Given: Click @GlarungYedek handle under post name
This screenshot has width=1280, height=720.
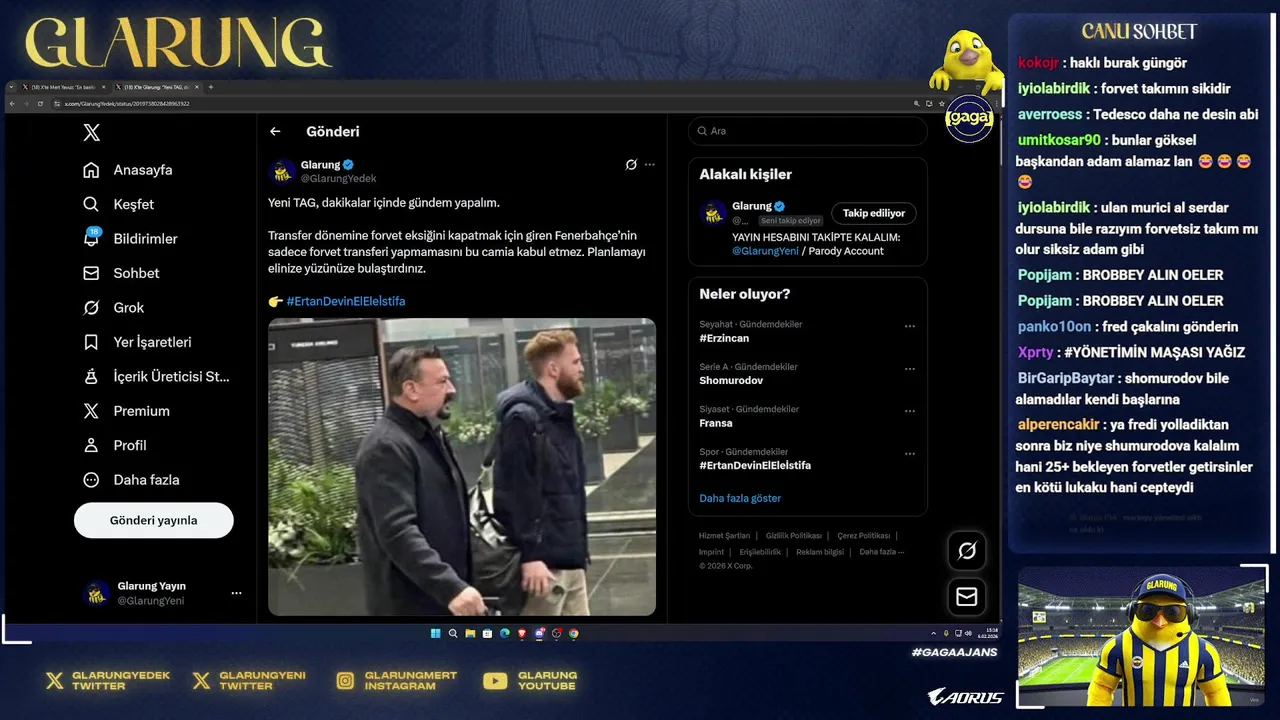Looking at the screenshot, I should 339,179.
